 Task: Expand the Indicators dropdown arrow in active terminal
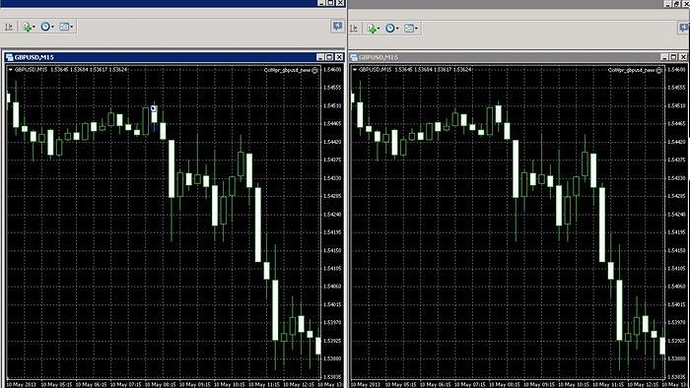[33, 27]
